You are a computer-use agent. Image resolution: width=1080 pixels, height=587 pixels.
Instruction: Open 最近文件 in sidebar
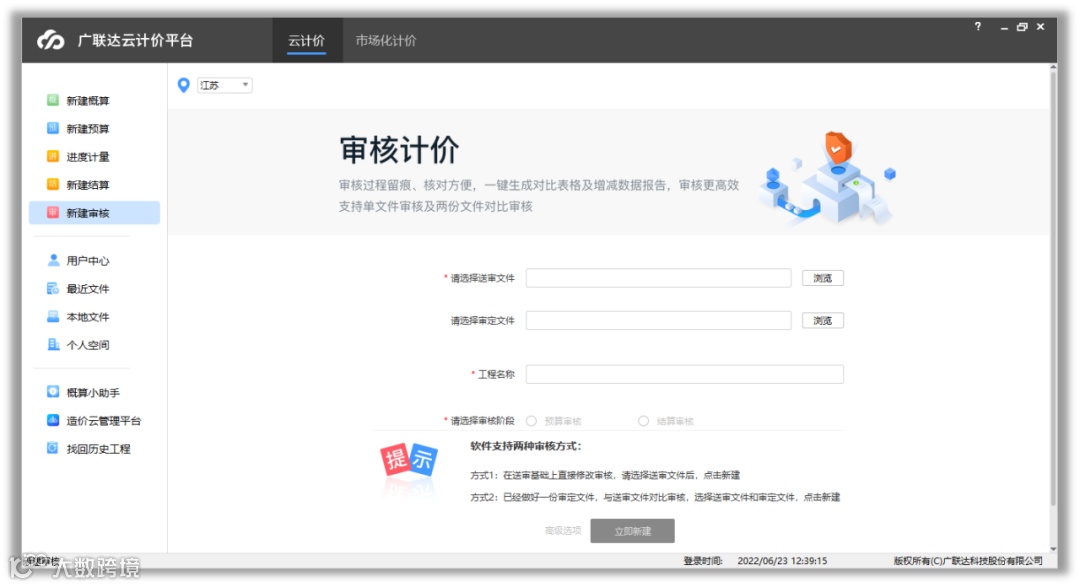coord(87,289)
